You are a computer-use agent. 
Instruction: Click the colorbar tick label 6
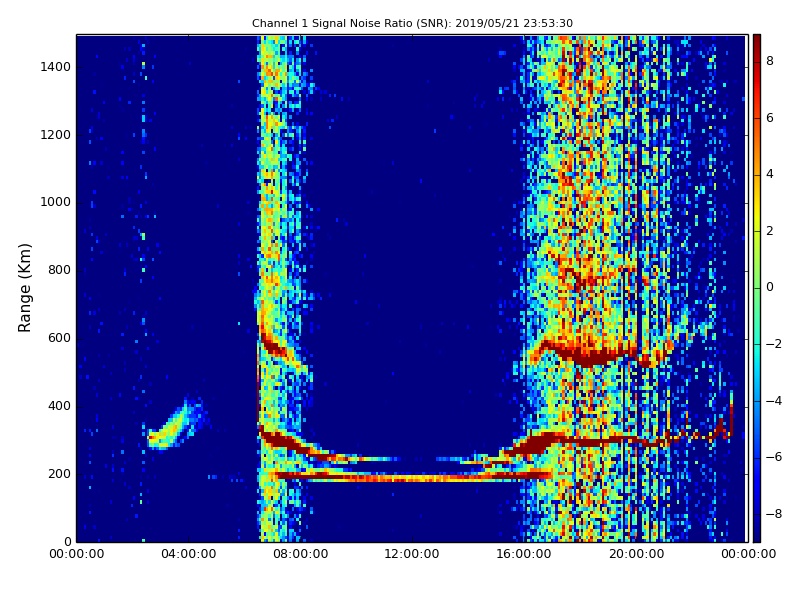click(x=770, y=118)
